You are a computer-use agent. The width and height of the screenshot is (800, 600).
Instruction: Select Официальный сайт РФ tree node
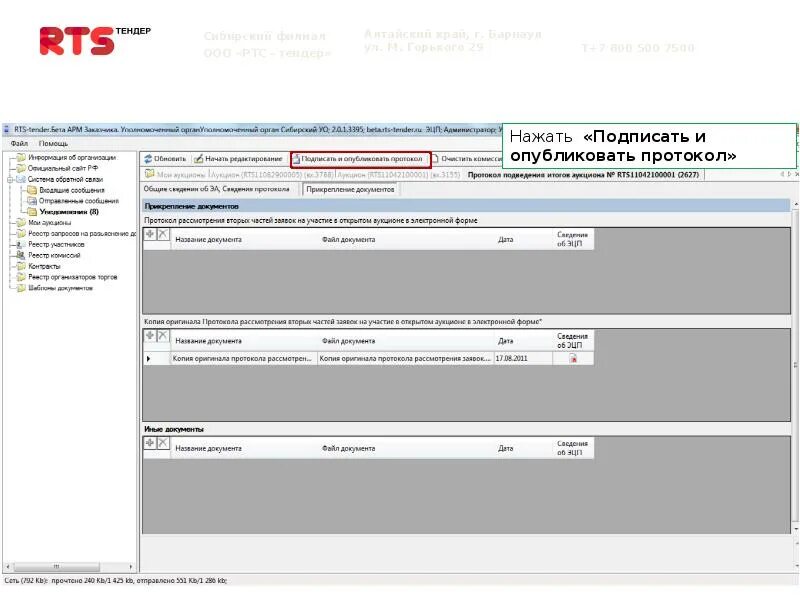(x=63, y=168)
